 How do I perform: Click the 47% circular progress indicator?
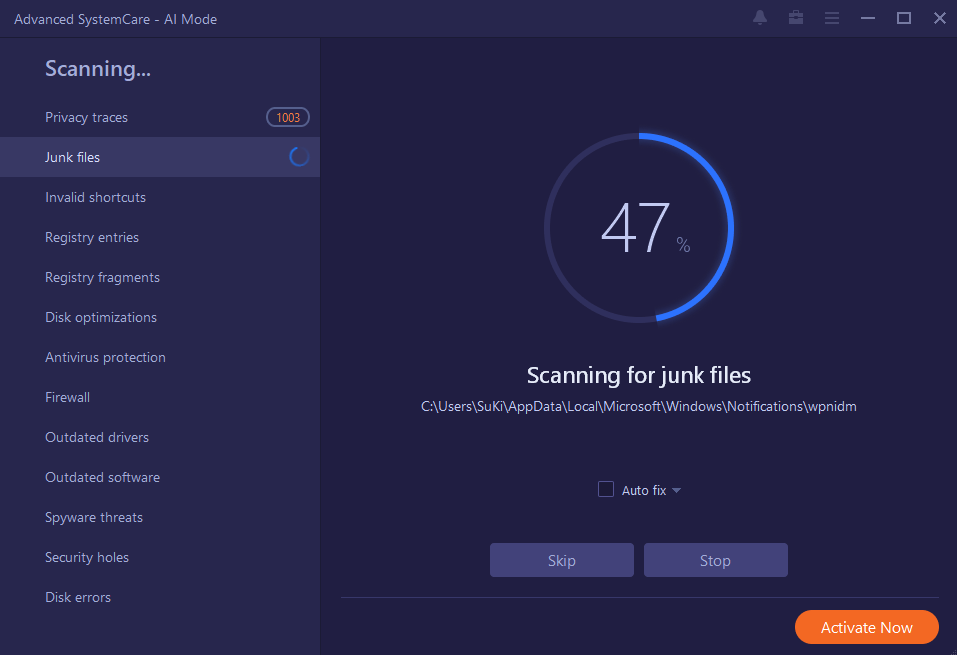pyautogui.click(x=639, y=228)
